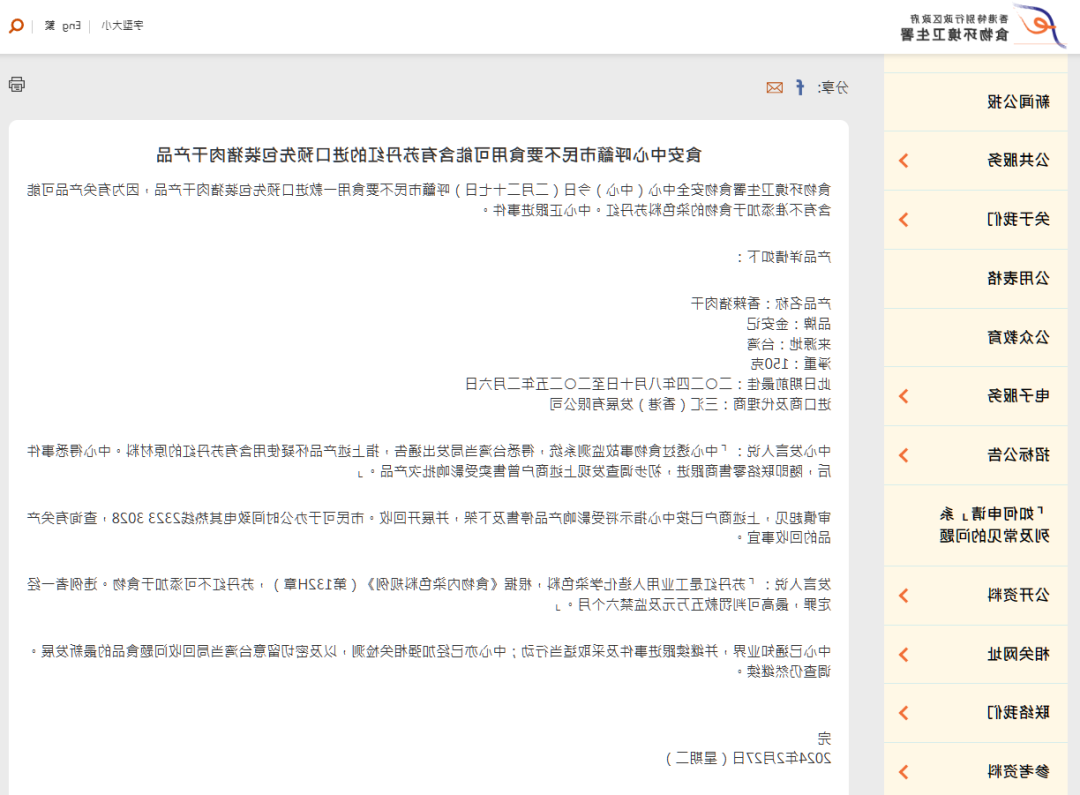
Task: Share the article via email envelope icon
Action: (x=774, y=88)
